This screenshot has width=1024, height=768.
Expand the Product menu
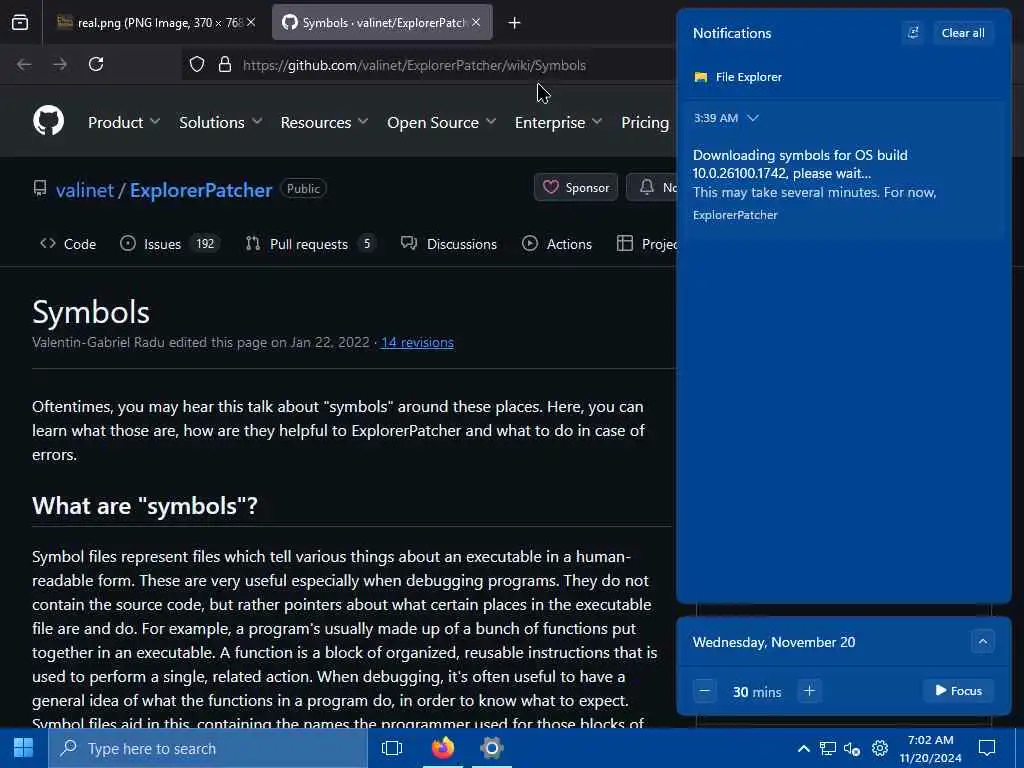pos(123,122)
